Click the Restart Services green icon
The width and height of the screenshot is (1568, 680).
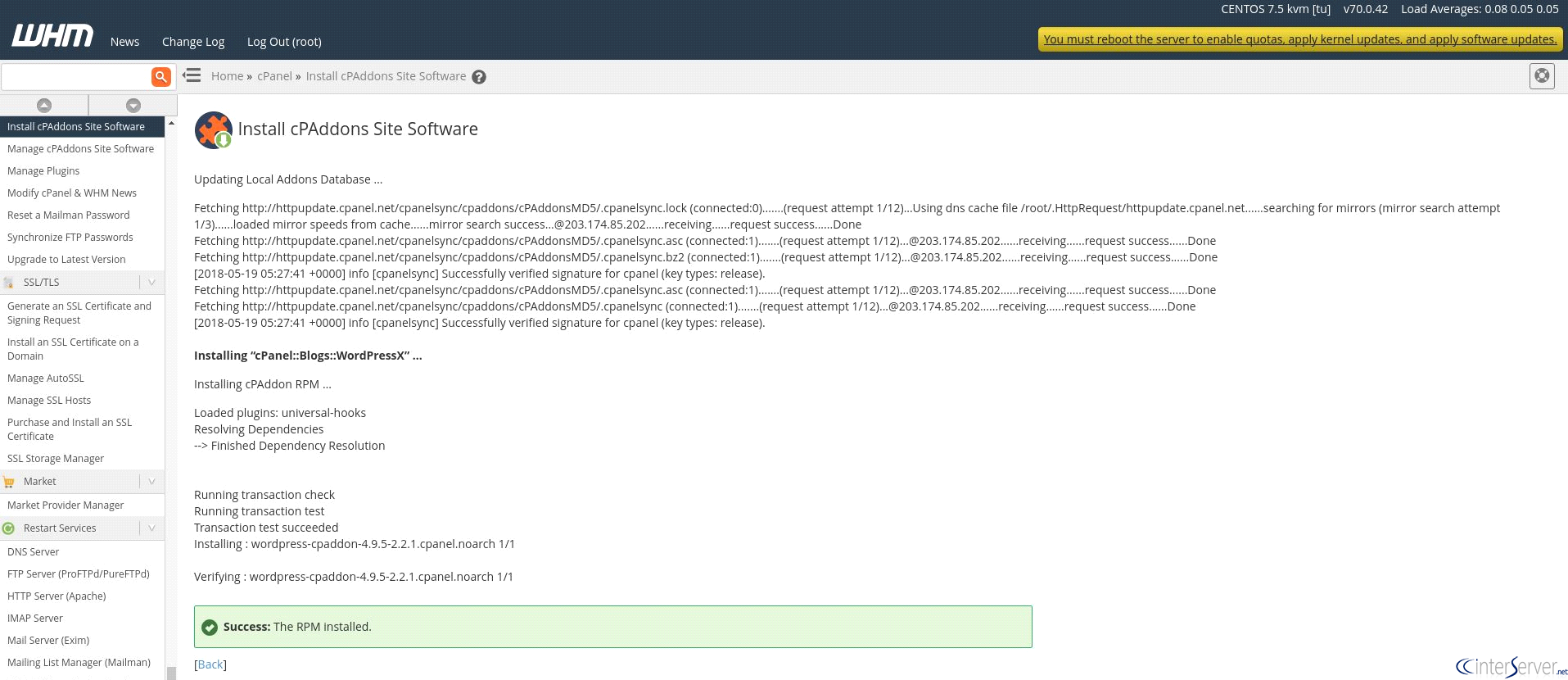click(9, 528)
